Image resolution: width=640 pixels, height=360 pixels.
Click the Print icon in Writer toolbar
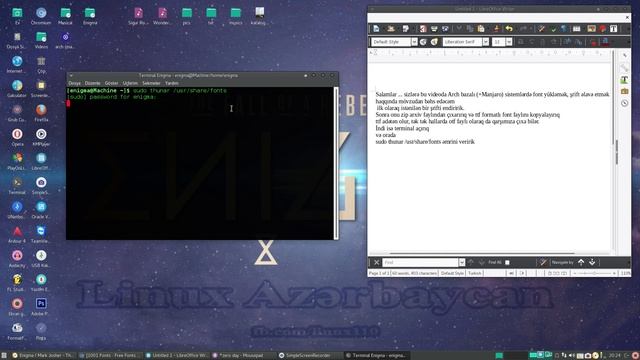pyautogui.click(x=434, y=29)
